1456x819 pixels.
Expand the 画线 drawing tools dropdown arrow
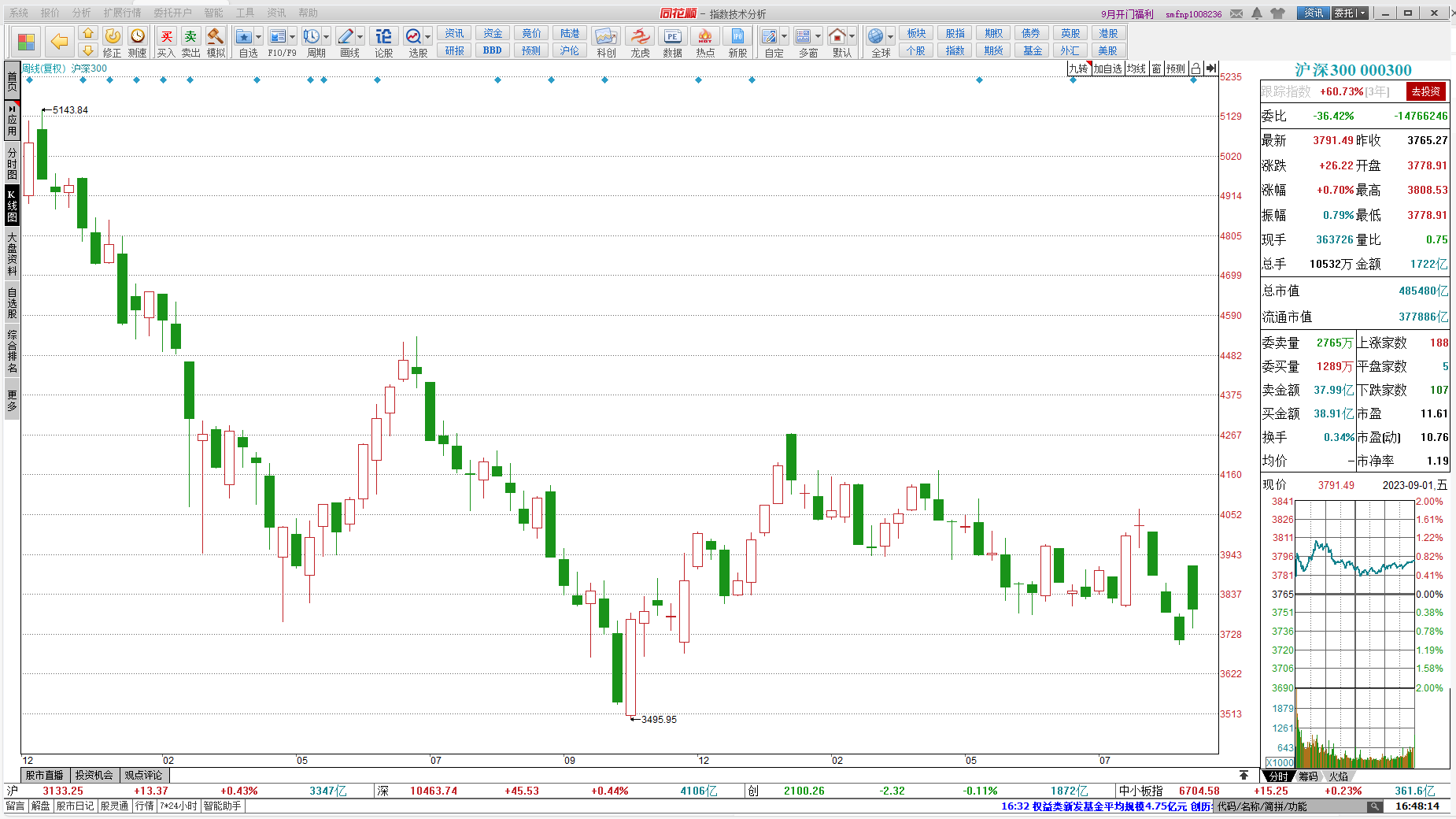click(360, 37)
